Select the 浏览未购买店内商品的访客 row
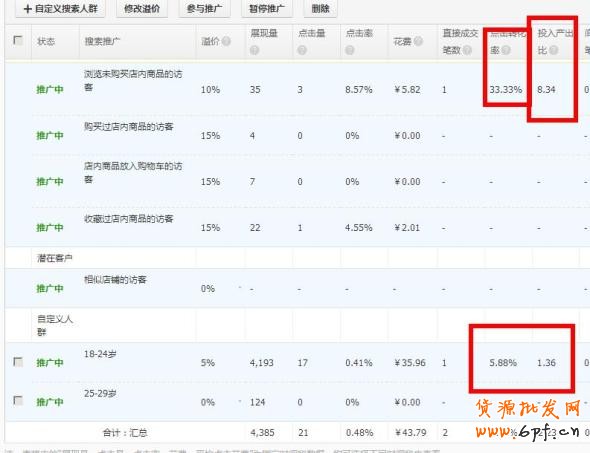This screenshot has height=453, width=590. [x=297, y=90]
